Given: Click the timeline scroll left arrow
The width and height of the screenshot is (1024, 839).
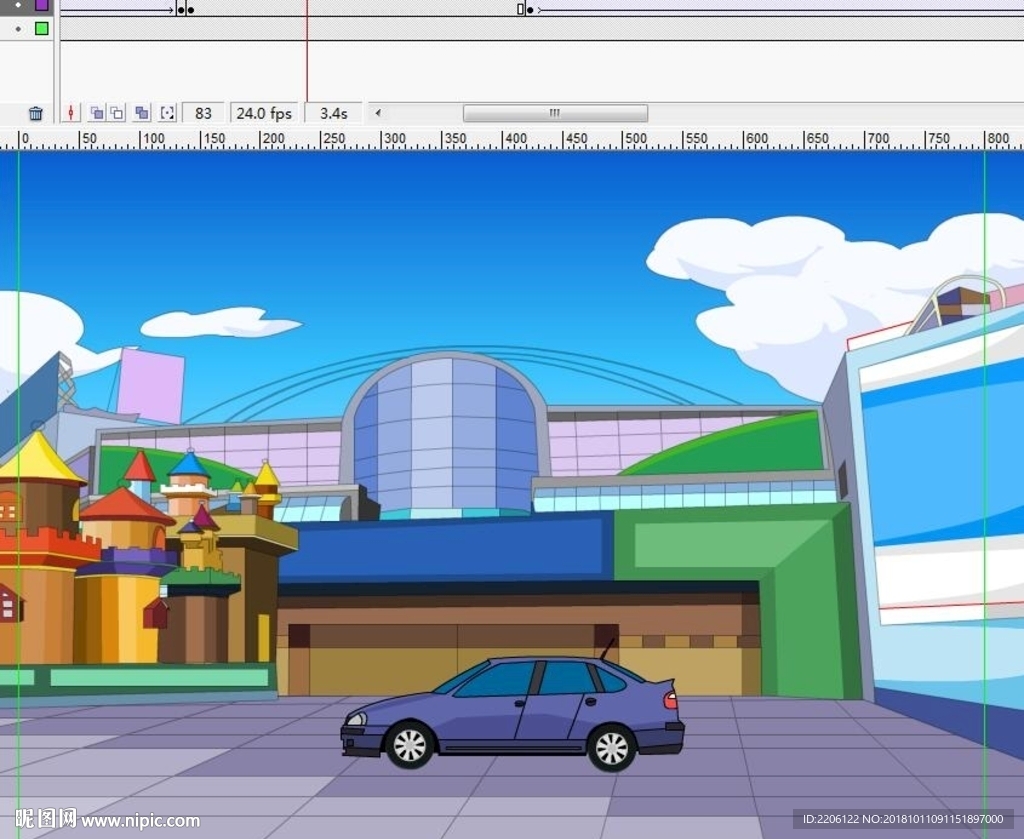Looking at the screenshot, I should (378, 114).
